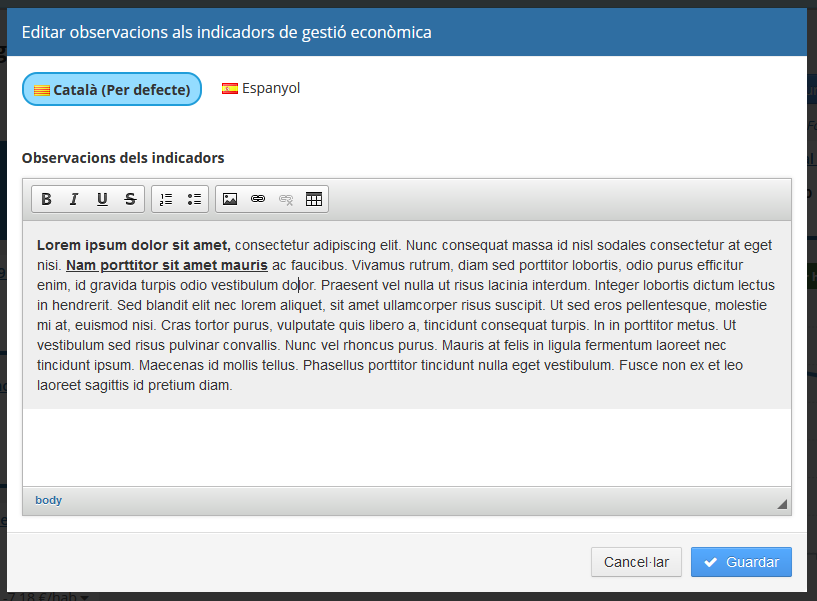Save changes with the Guardar button
The width and height of the screenshot is (817, 601).
pyautogui.click(x=741, y=562)
